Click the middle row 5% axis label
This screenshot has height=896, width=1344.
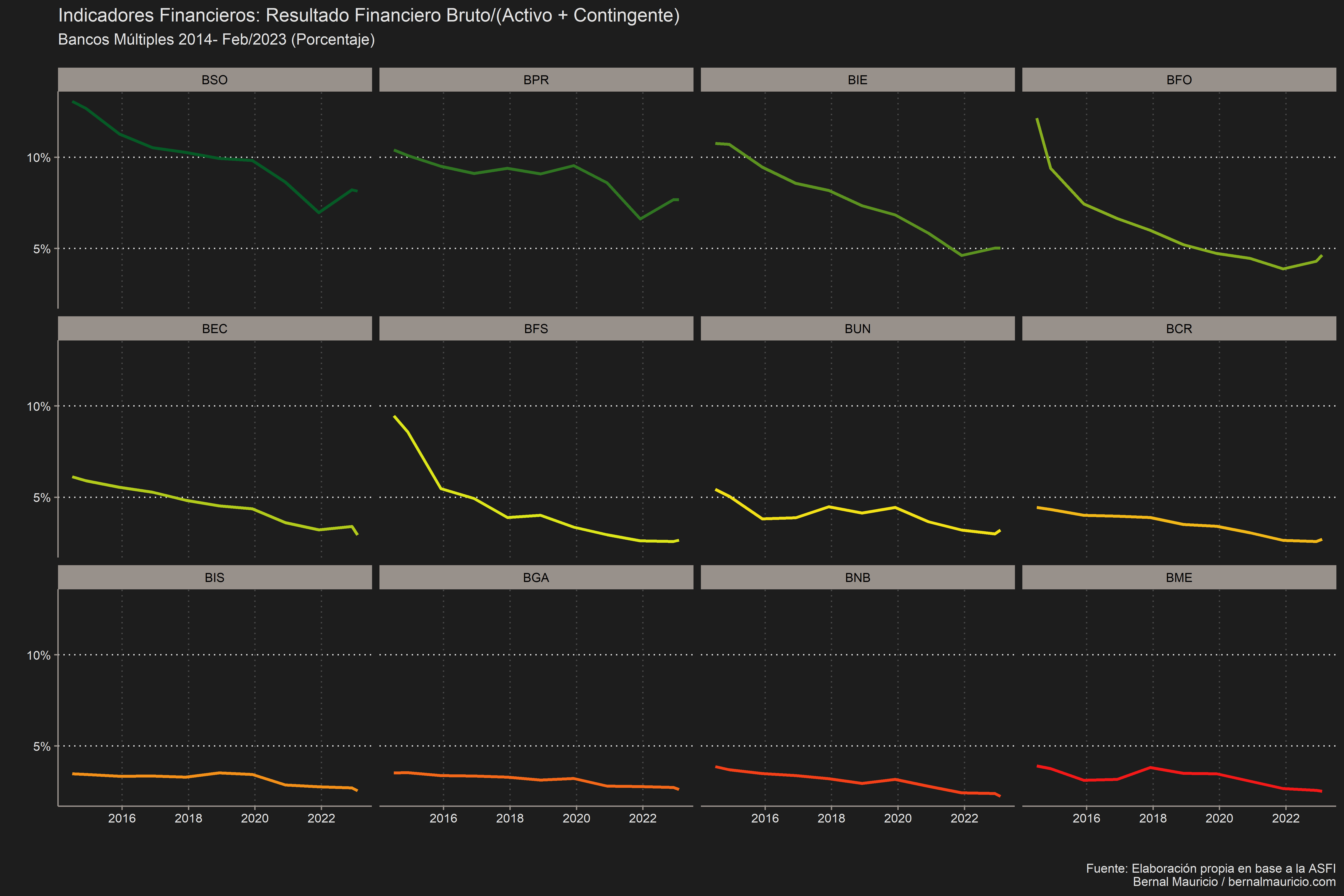pyautogui.click(x=42, y=498)
